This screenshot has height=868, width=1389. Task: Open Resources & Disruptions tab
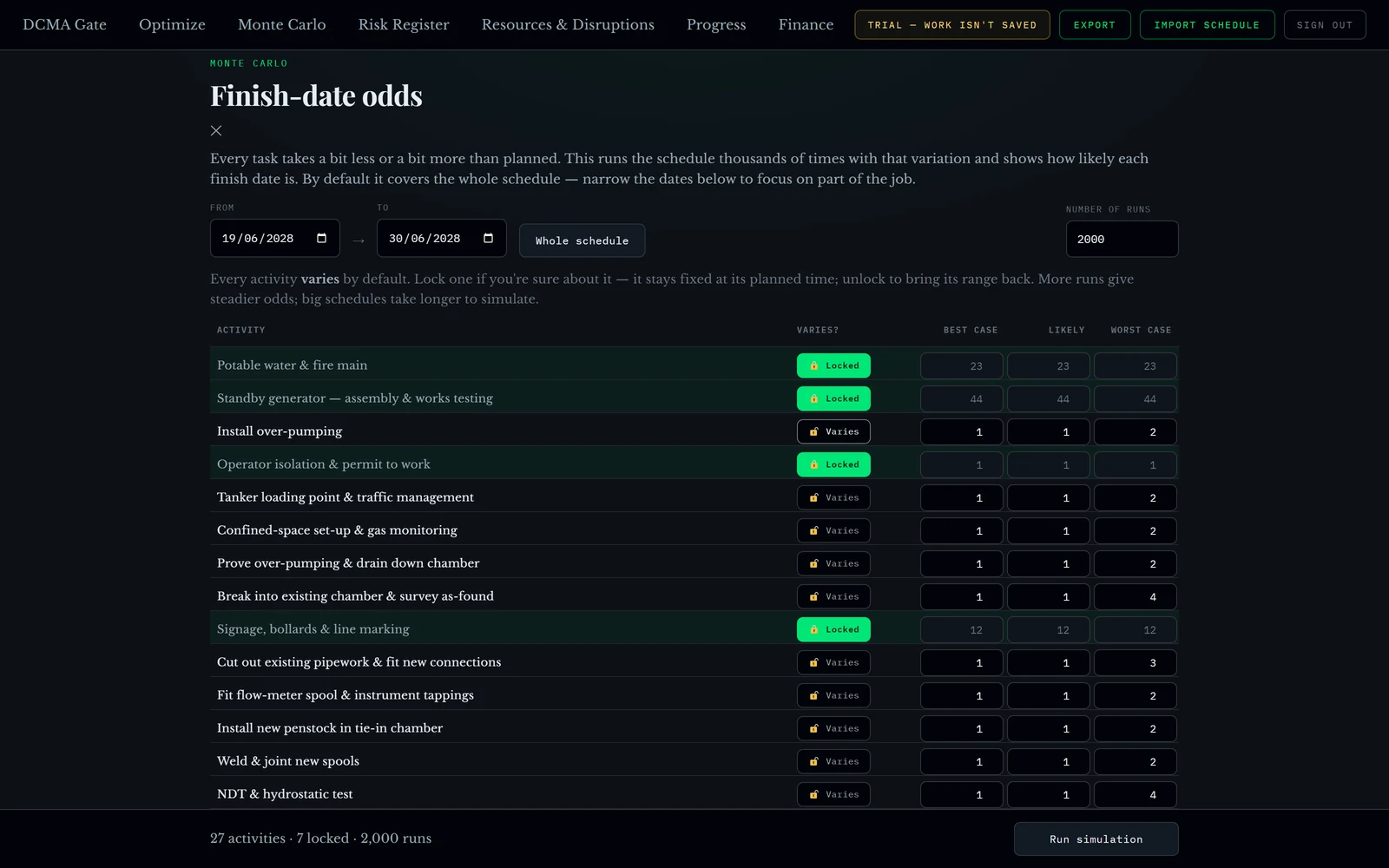568,24
